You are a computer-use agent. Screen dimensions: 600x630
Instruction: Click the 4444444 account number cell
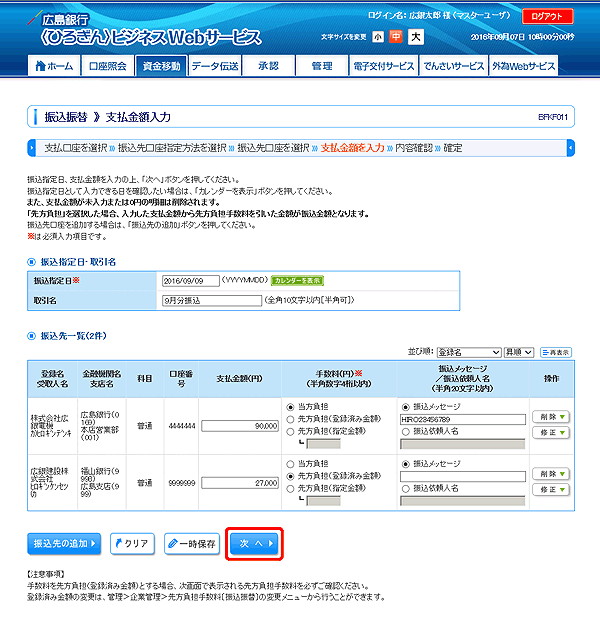(x=182, y=426)
